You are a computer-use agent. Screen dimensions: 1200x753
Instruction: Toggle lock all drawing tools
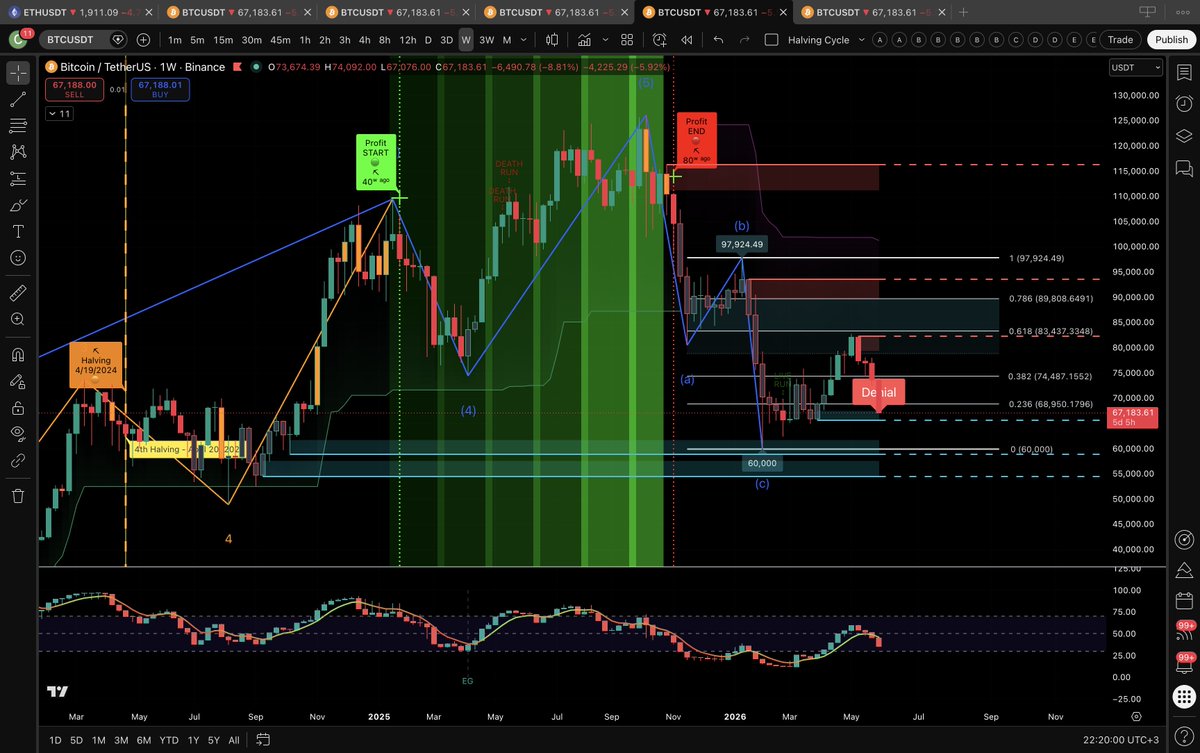pyautogui.click(x=18, y=408)
